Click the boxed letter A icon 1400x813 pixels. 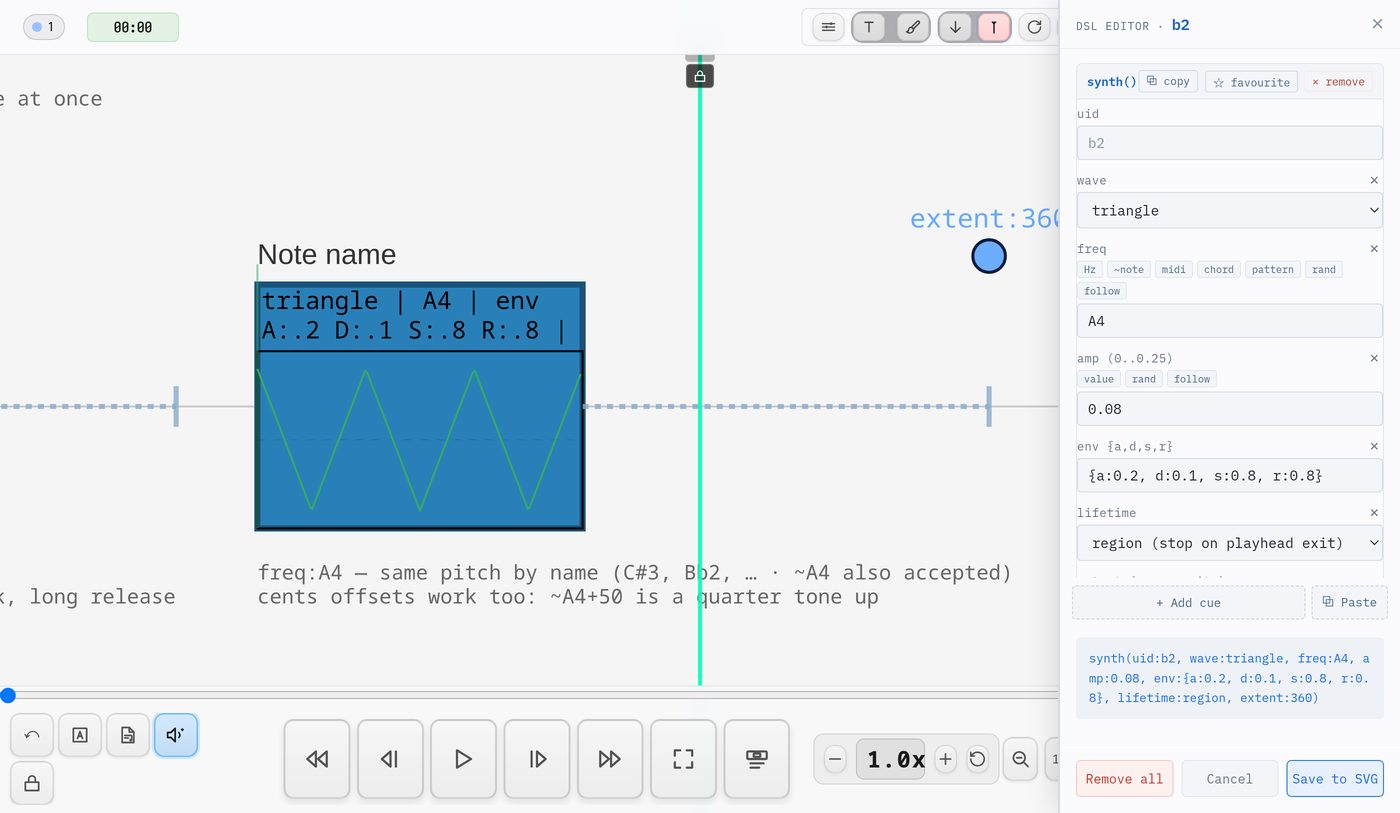click(80, 735)
